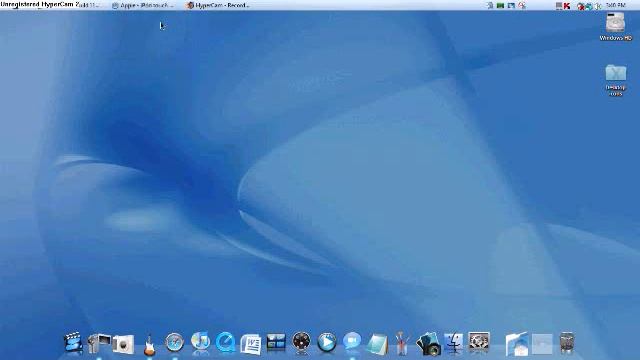This screenshot has width=640, height=360.
Task: Open the round black webcam-style icon in dock
Action: (301, 342)
